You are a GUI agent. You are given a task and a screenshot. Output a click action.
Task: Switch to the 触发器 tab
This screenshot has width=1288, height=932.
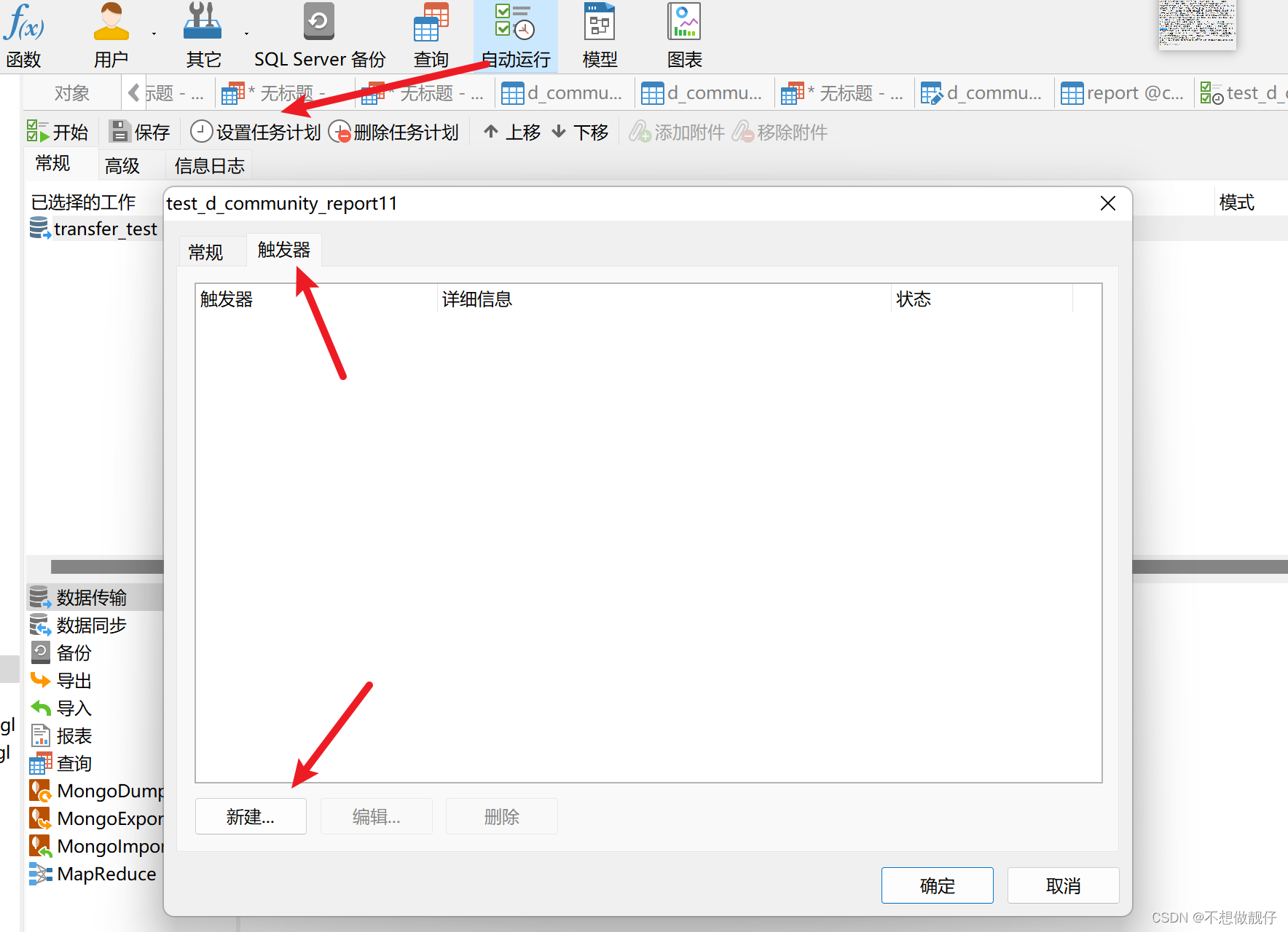[284, 250]
